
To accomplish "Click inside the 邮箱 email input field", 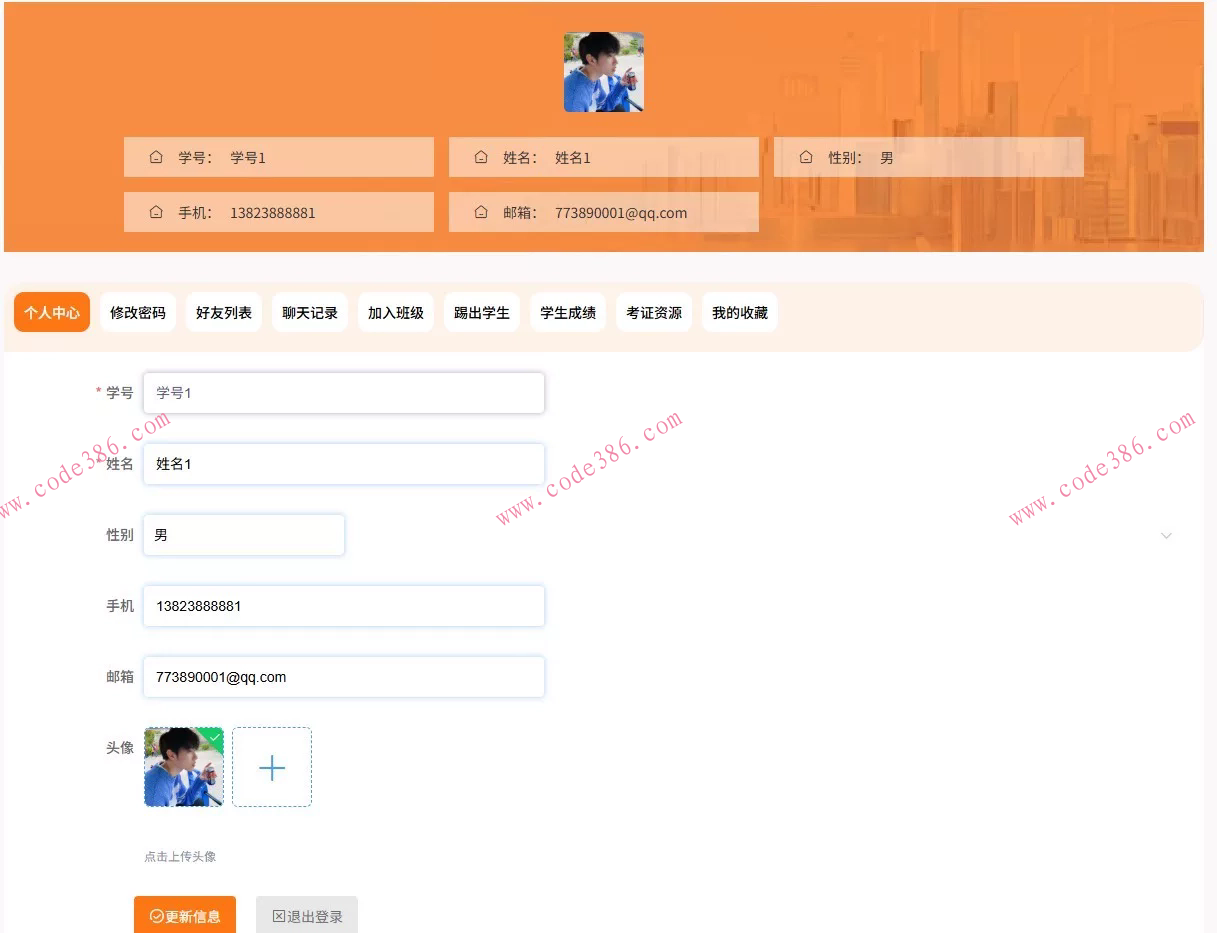I will pyautogui.click(x=344, y=677).
